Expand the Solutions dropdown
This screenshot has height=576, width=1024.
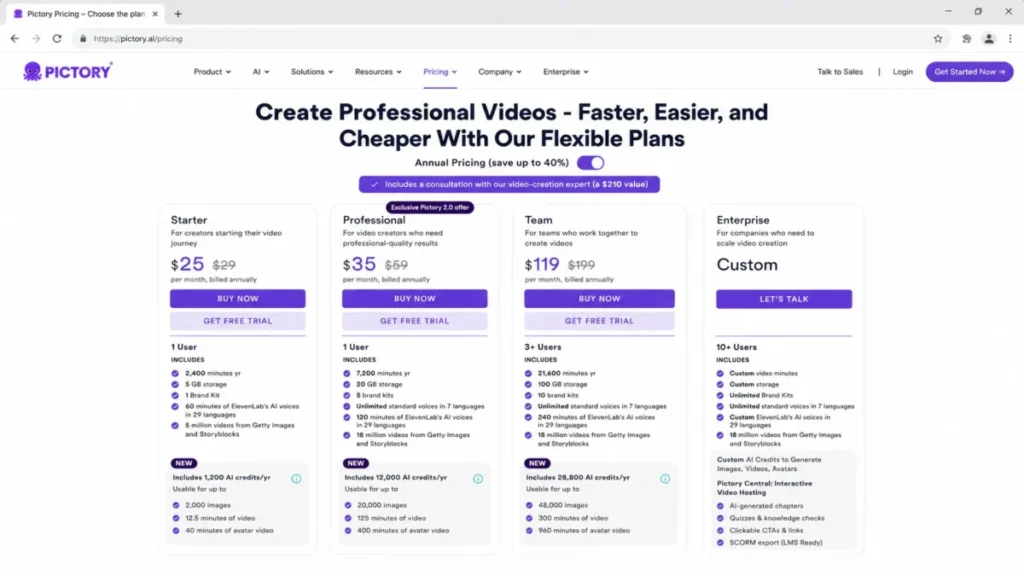(x=312, y=72)
